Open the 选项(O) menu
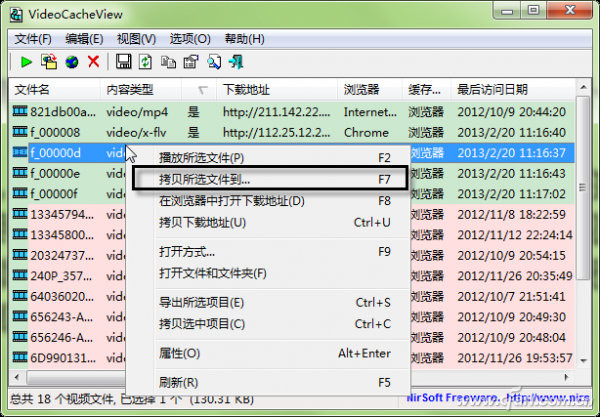The image size is (600, 417). 190,39
